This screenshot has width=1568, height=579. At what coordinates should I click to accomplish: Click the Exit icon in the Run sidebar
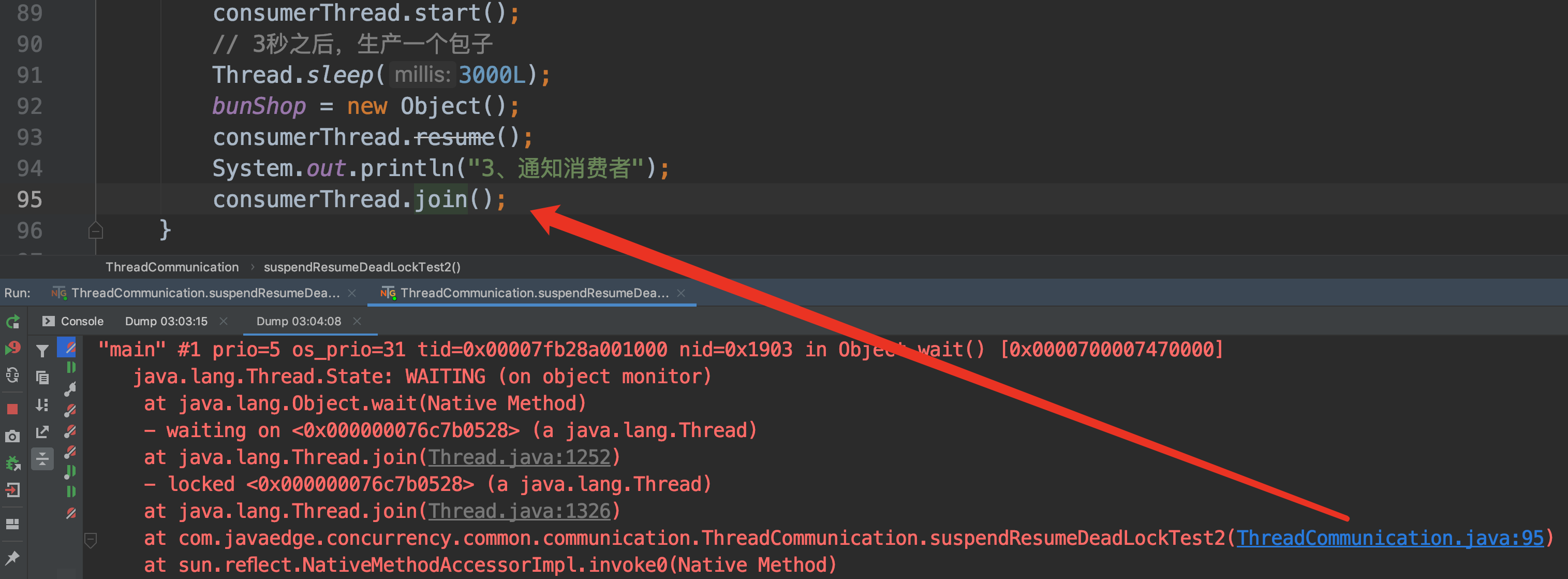[13, 490]
